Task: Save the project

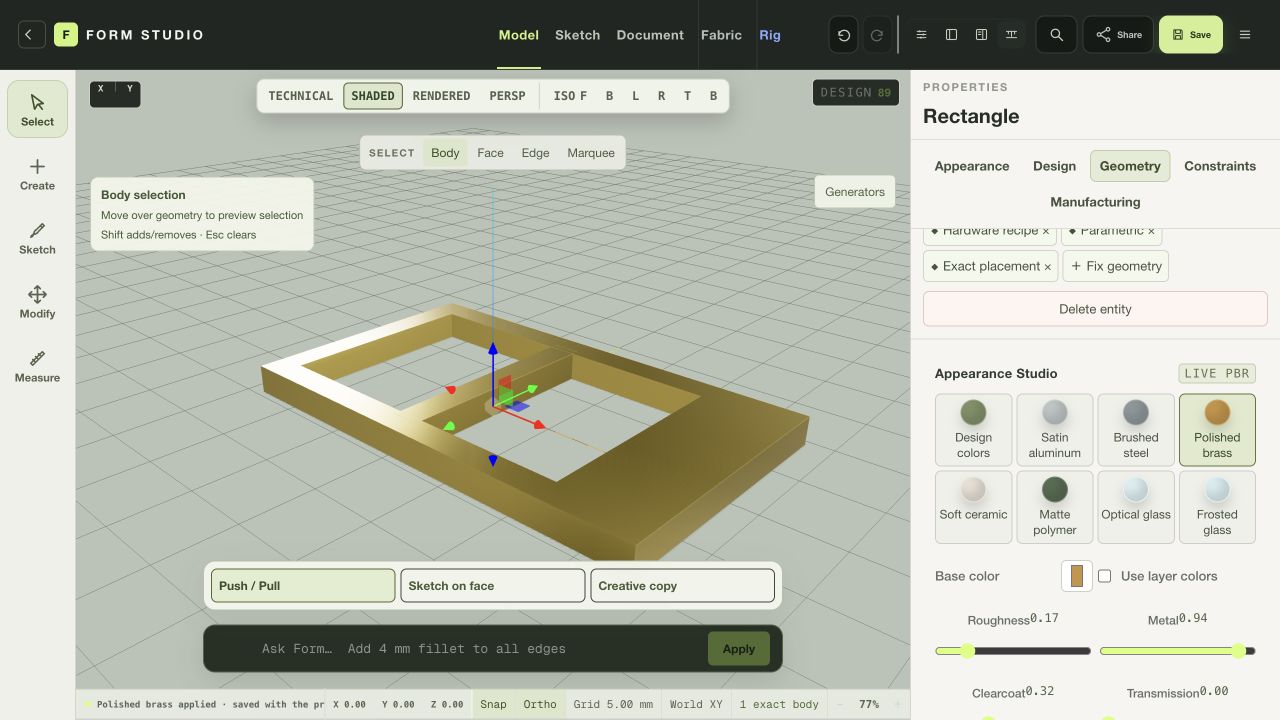Action: (1191, 35)
